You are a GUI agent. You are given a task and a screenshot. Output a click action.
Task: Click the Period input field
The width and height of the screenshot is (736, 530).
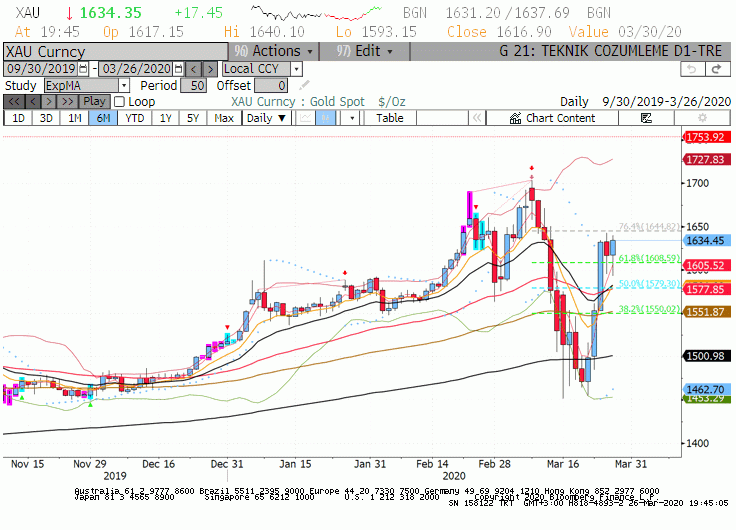pyautogui.click(x=193, y=85)
